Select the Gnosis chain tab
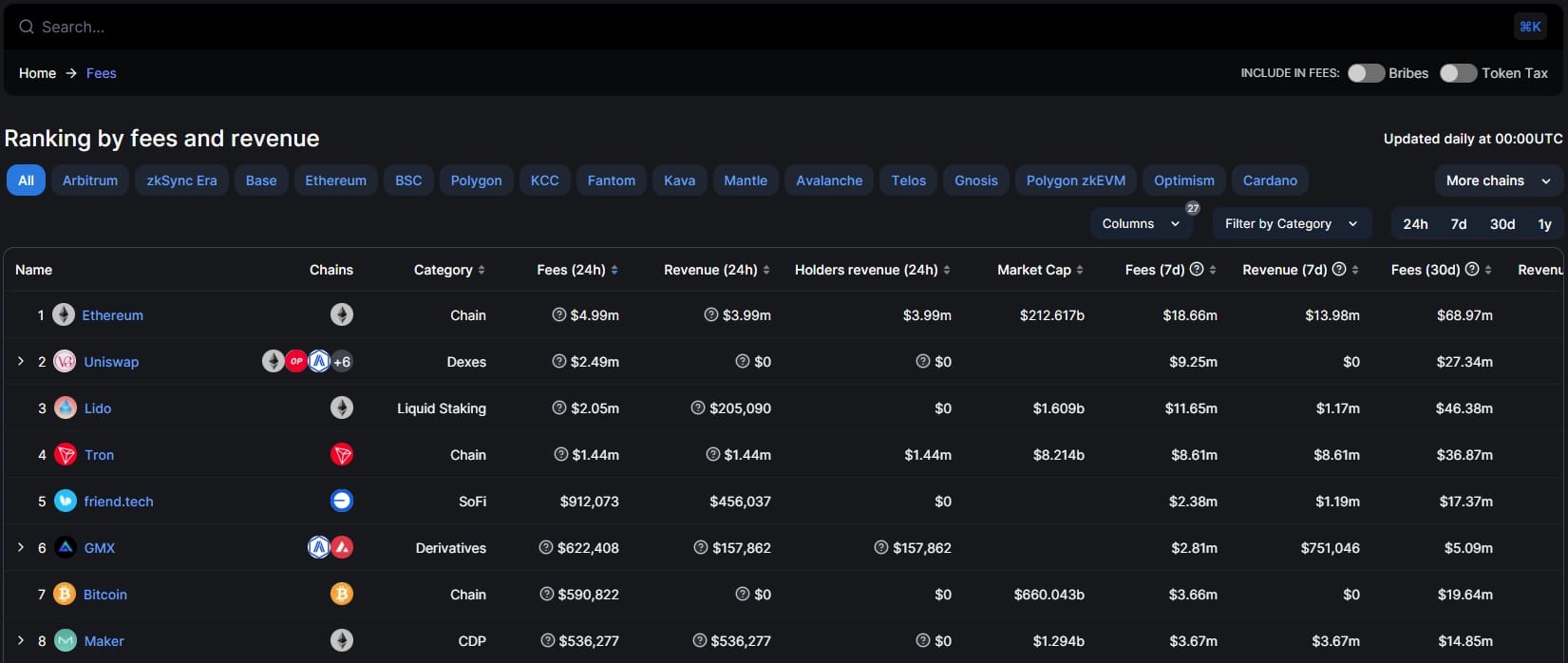 coord(976,180)
